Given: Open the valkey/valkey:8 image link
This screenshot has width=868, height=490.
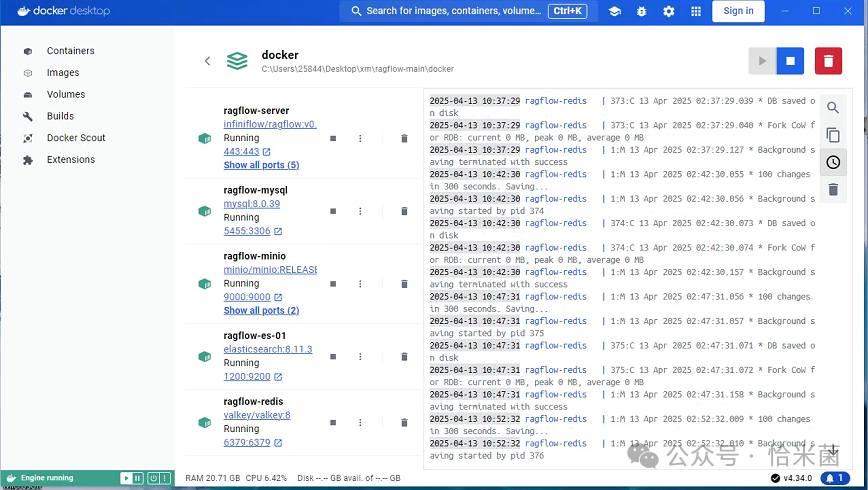Looking at the screenshot, I should pyautogui.click(x=257, y=415).
